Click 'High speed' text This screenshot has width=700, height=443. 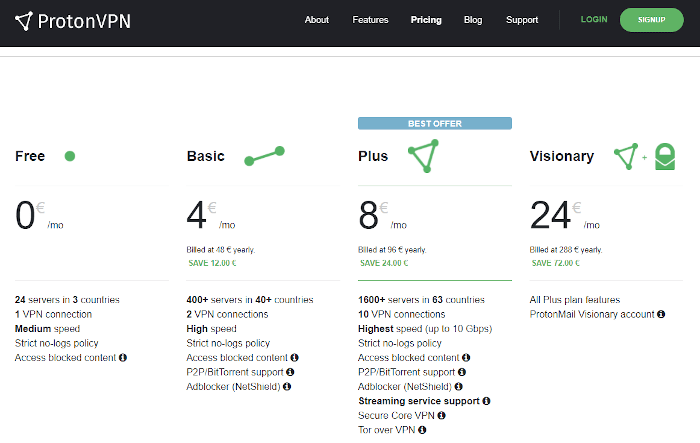coord(211,329)
